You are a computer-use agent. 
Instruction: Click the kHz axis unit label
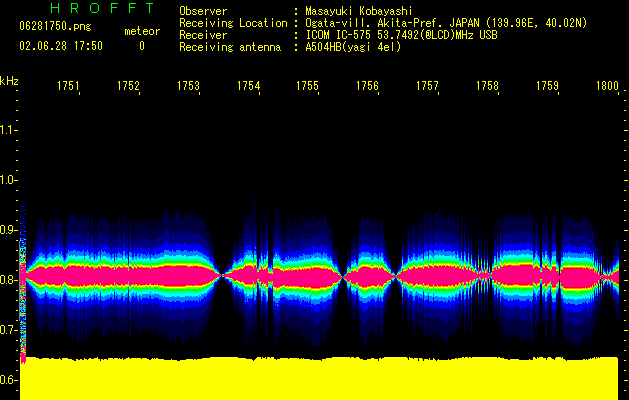(9, 81)
